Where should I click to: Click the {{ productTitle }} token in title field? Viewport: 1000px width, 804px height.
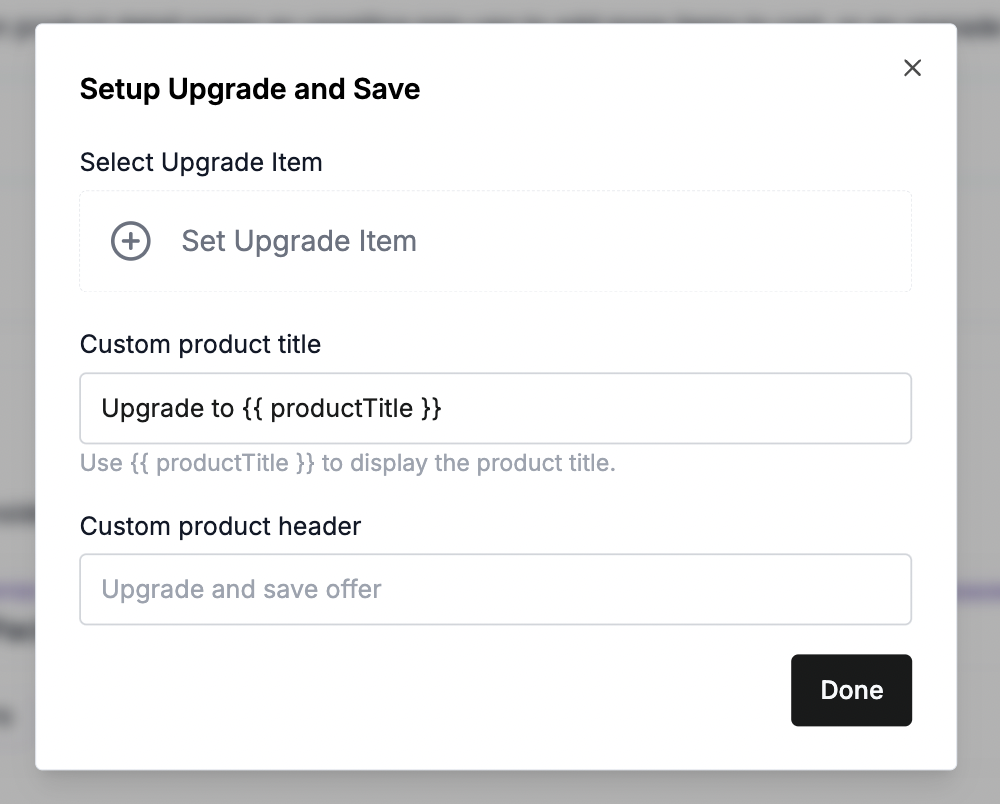point(342,408)
